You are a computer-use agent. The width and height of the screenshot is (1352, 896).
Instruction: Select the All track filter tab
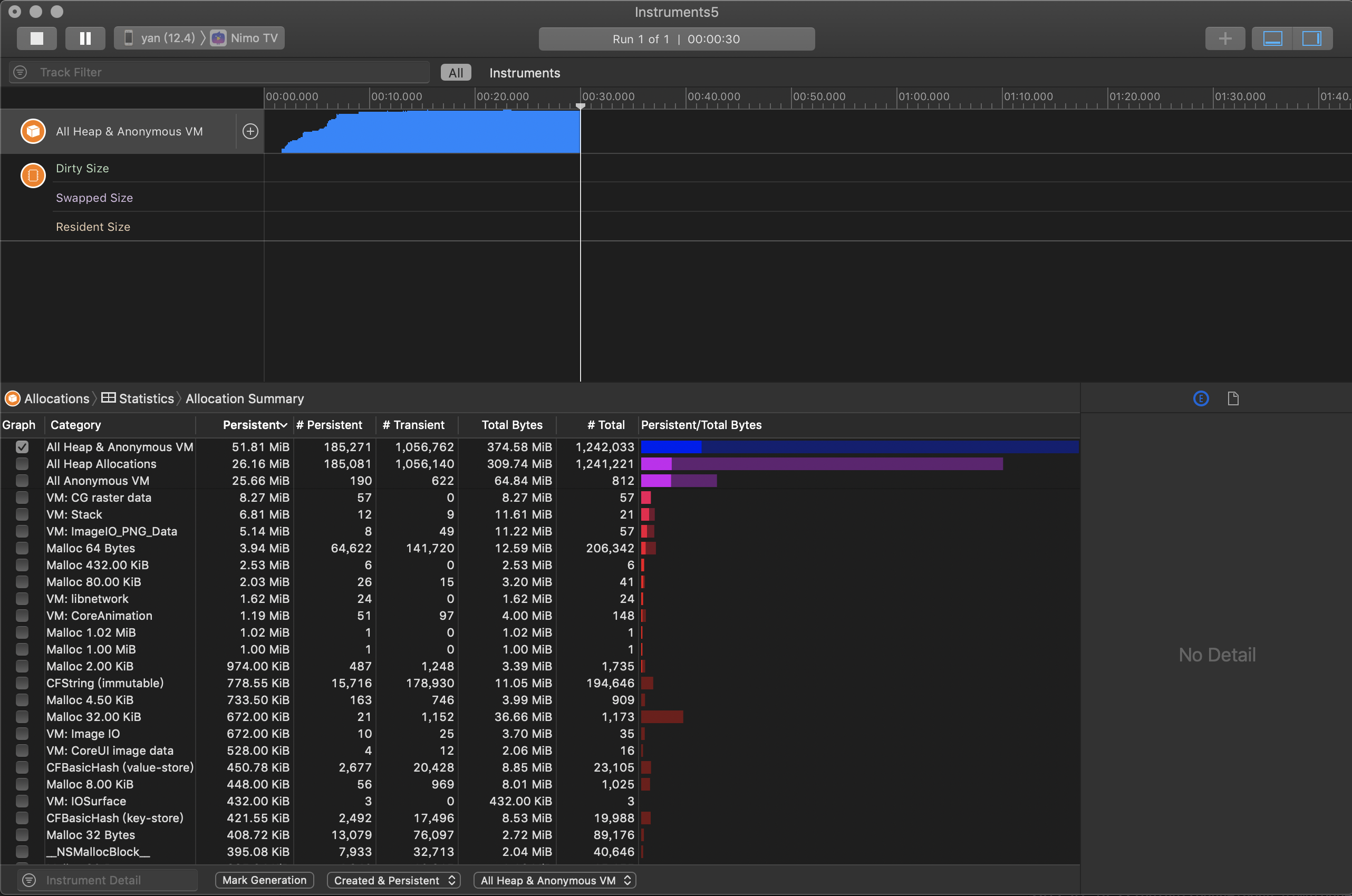click(x=456, y=73)
